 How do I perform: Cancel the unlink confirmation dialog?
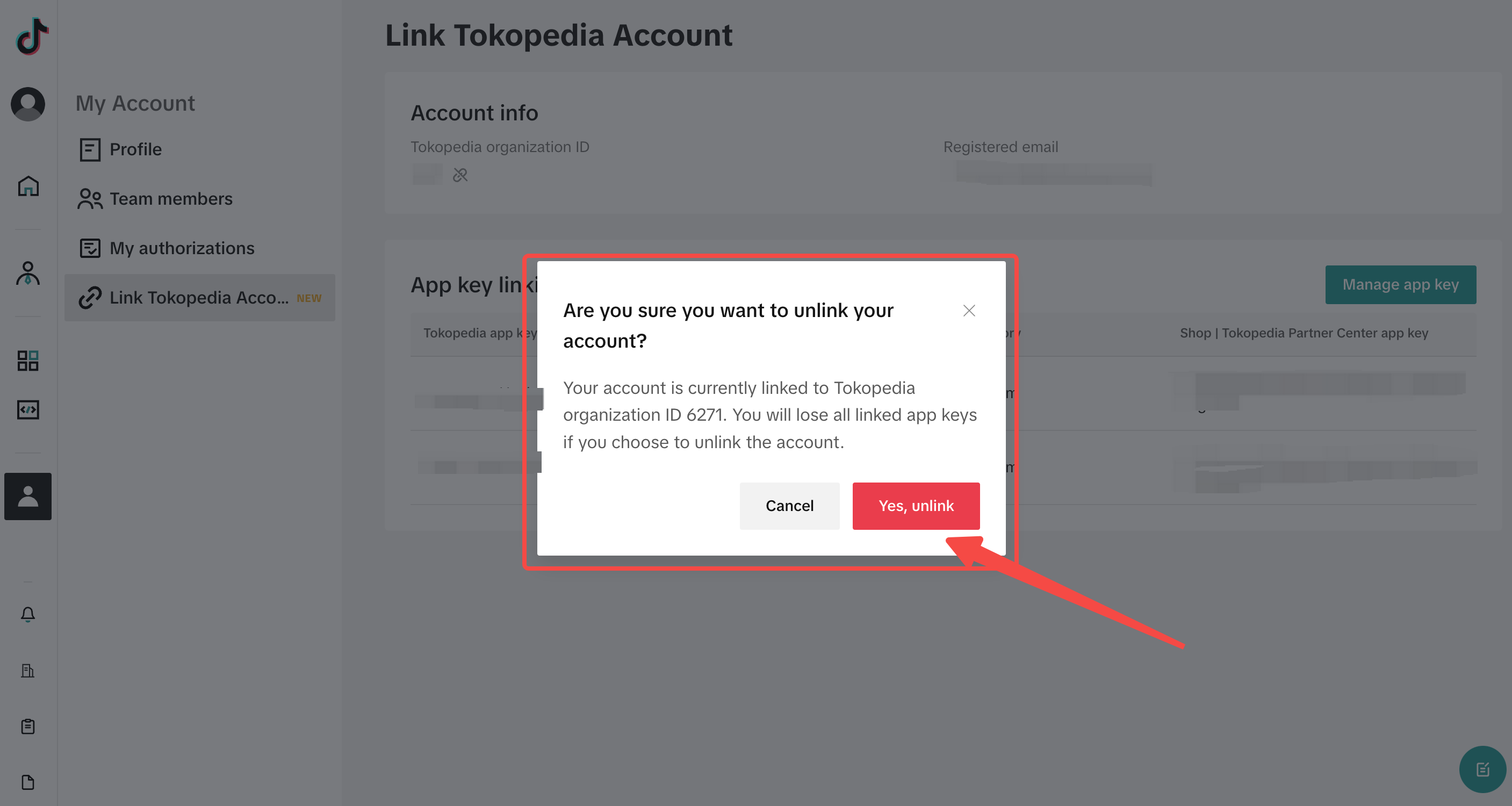point(789,506)
